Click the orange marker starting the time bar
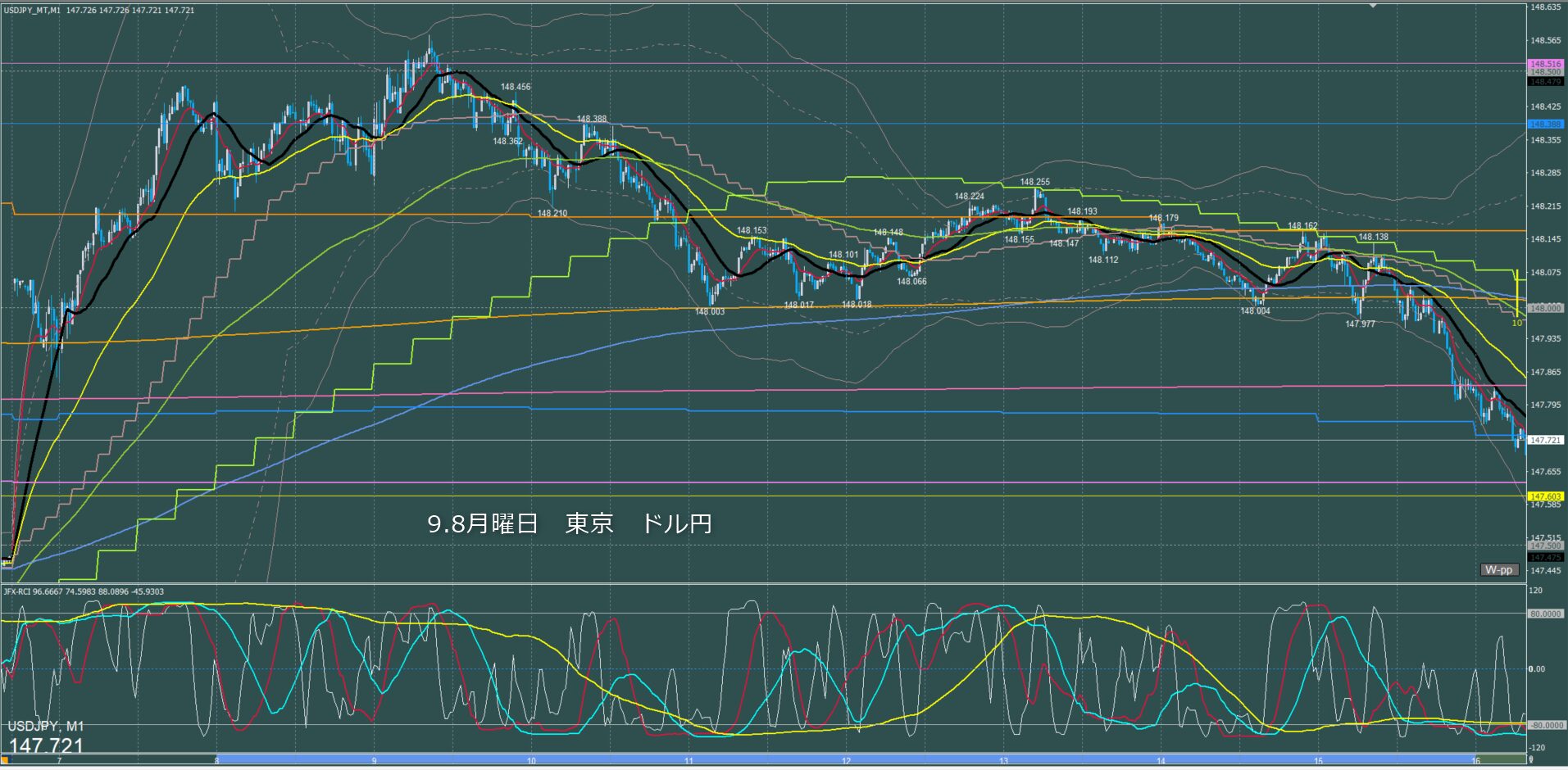Viewport: 1568px width, 770px height. tap(4, 761)
